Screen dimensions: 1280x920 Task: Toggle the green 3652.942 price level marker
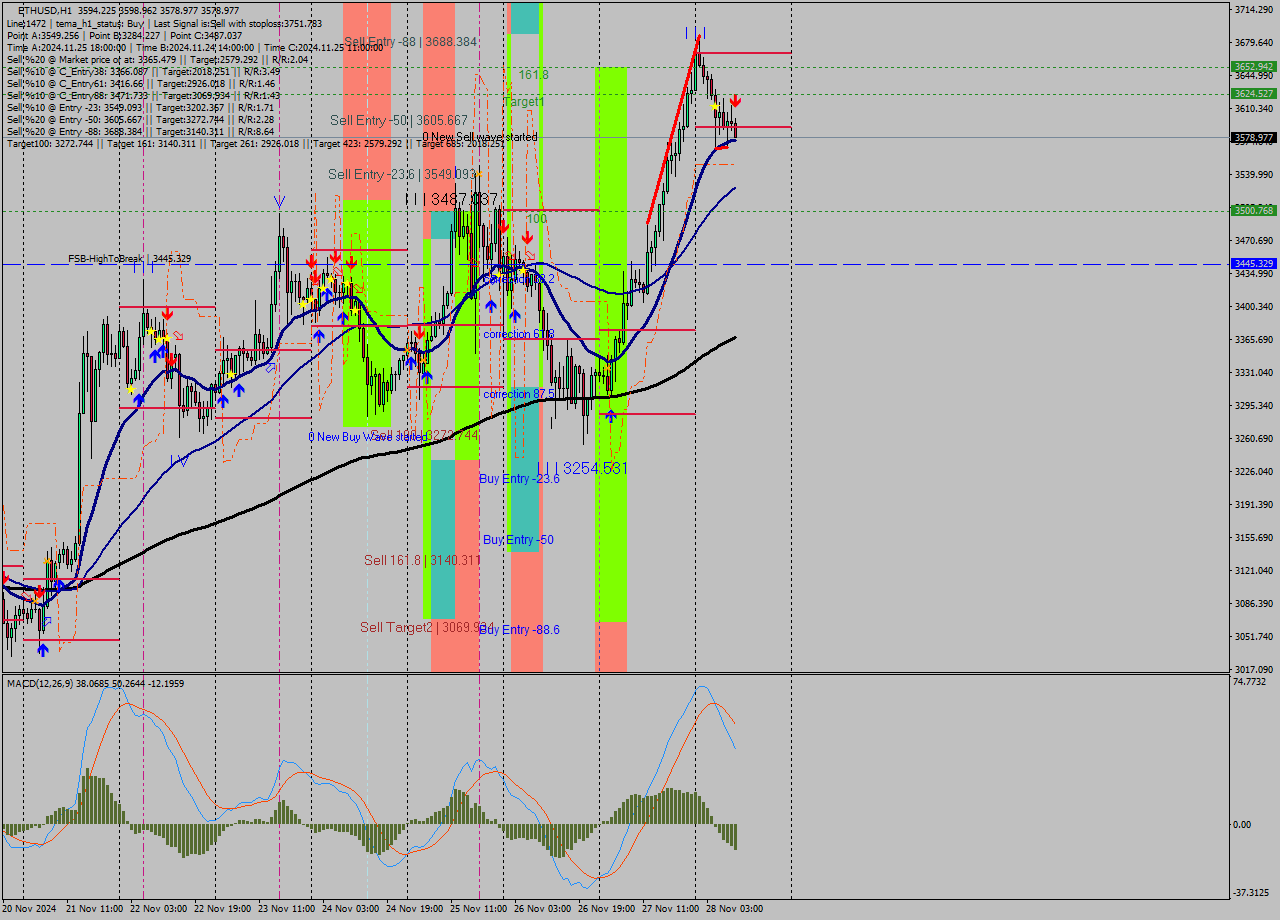tap(1253, 68)
